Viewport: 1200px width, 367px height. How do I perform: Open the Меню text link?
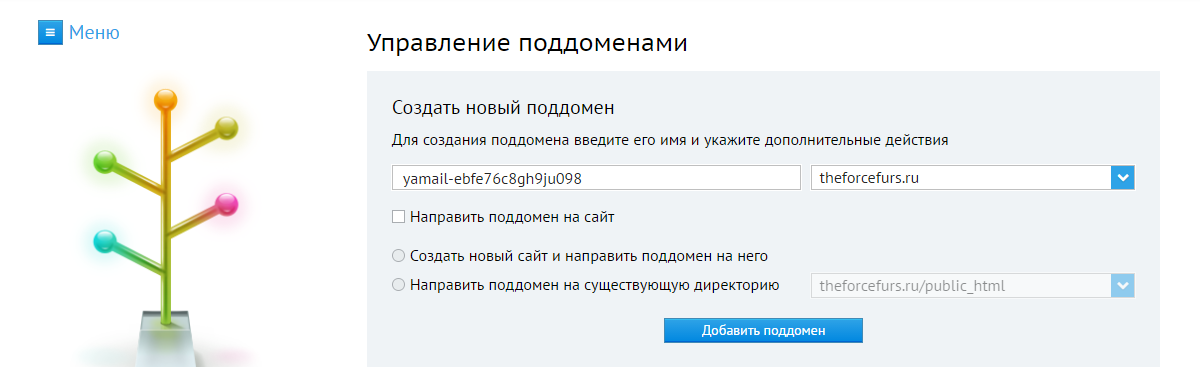[x=94, y=33]
